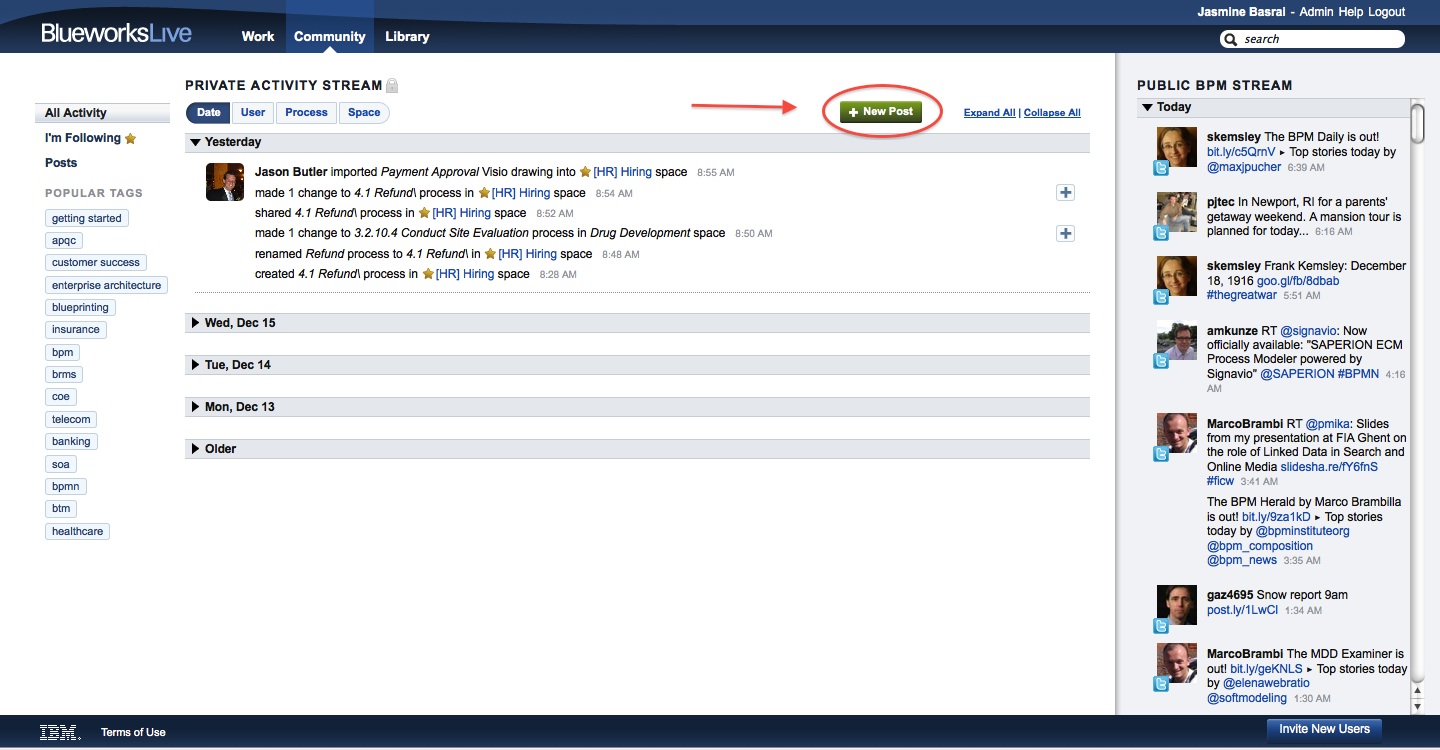Screen dimensions: 1440x750
Task: Go to the Work tab
Action: pos(258,36)
